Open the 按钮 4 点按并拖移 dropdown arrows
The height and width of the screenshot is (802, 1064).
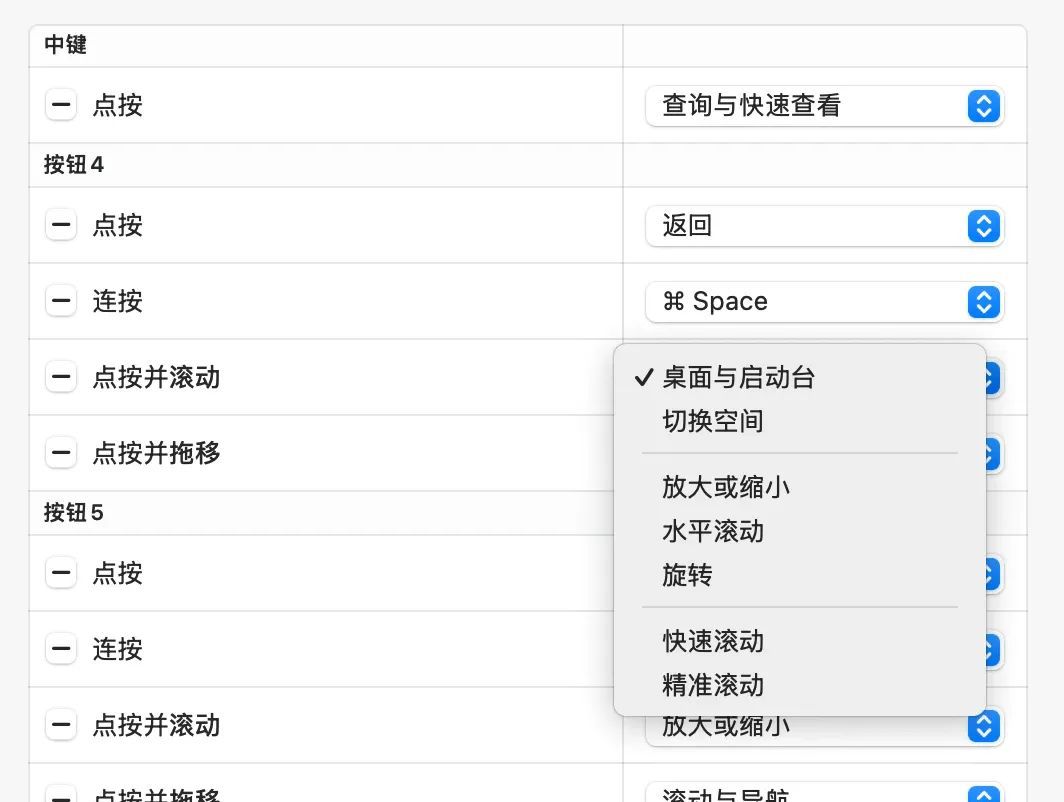tap(993, 455)
